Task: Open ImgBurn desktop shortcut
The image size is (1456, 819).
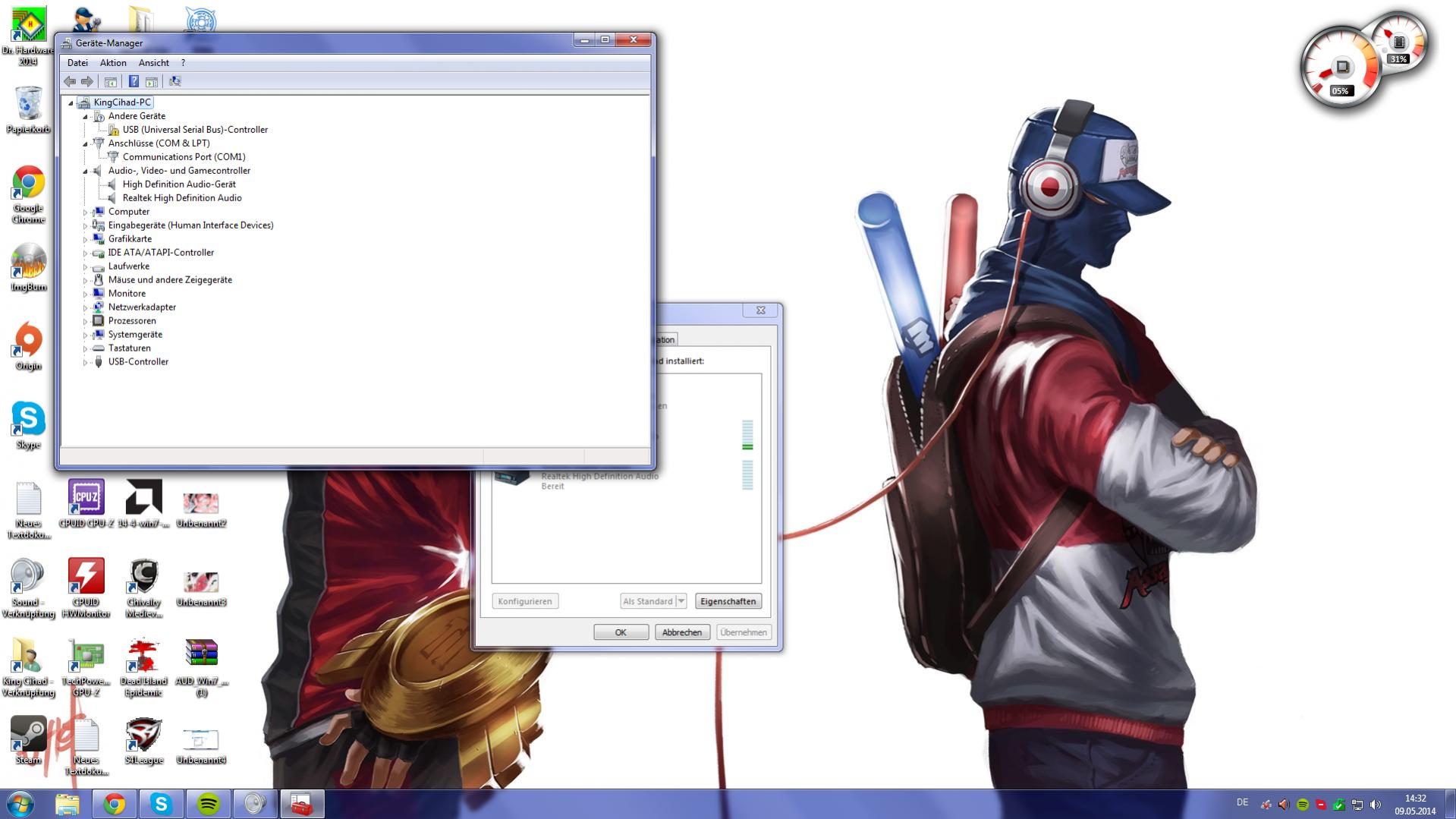Action: 28,267
